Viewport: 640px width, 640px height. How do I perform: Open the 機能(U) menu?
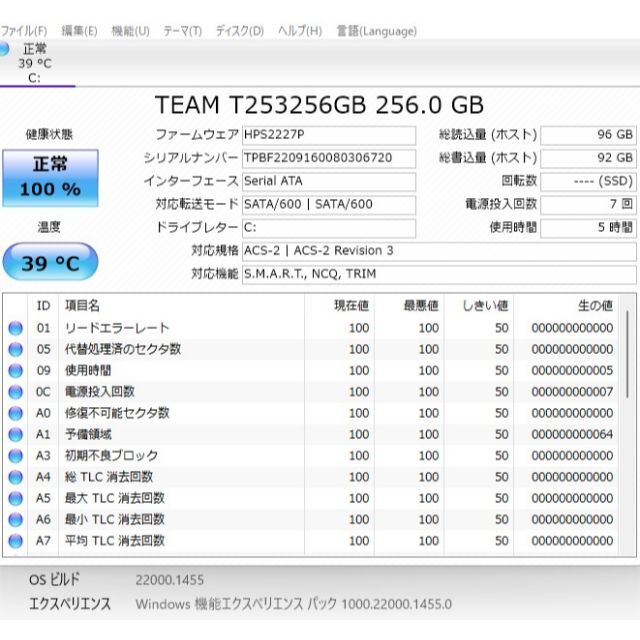131,31
